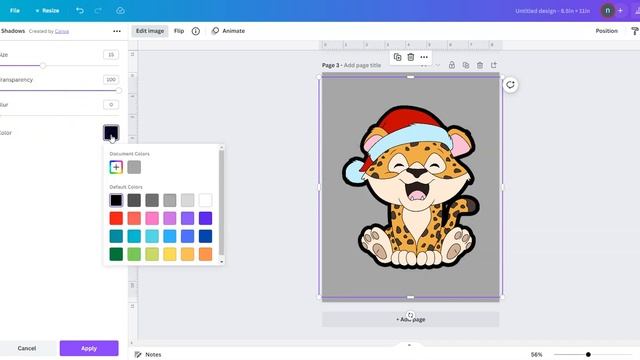Click the Apply button
This screenshot has height=360, width=640.
point(89,348)
